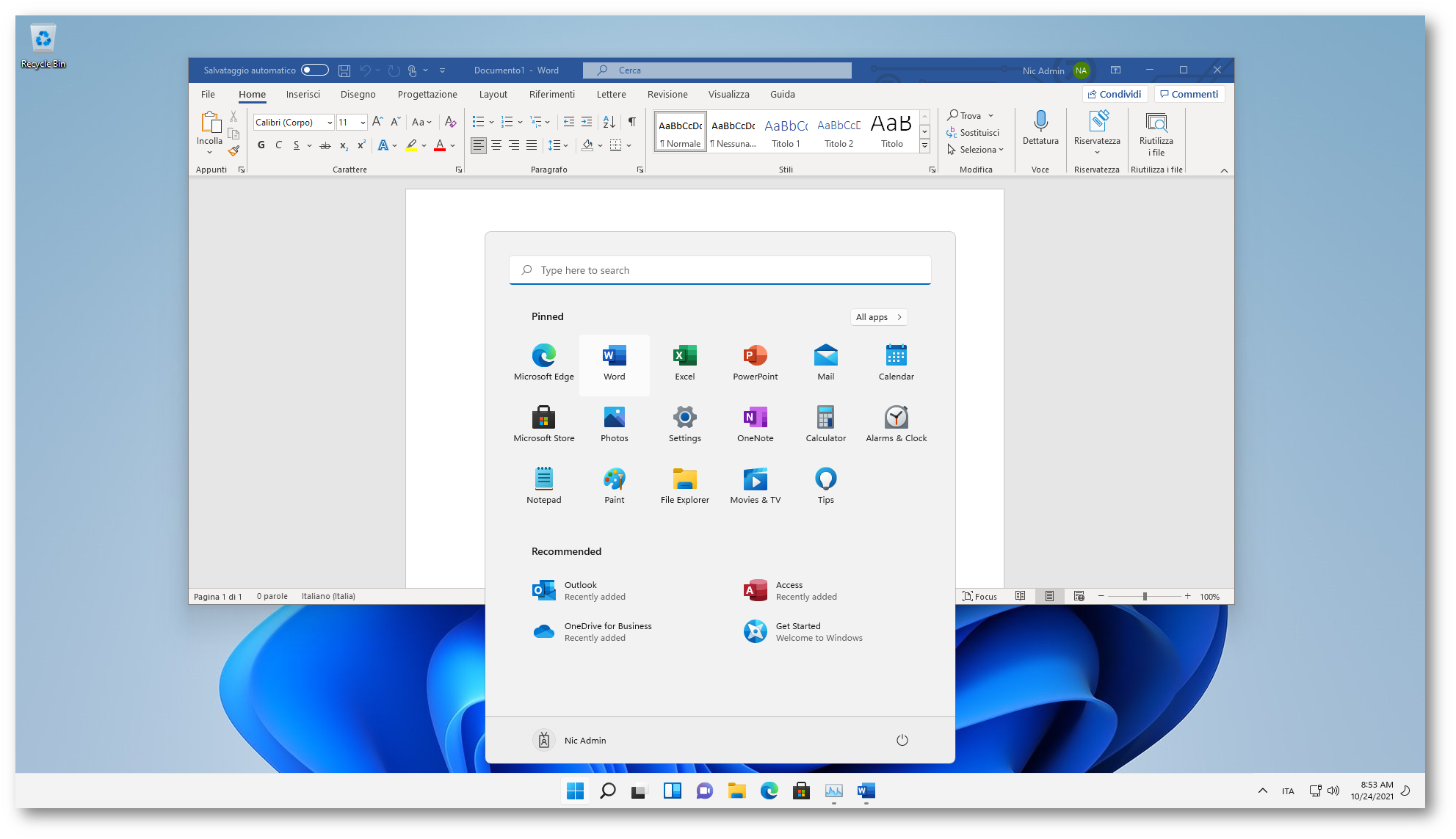Open the Calibri font name dropdown
Viewport: 1456px width, 839px height.
point(330,123)
